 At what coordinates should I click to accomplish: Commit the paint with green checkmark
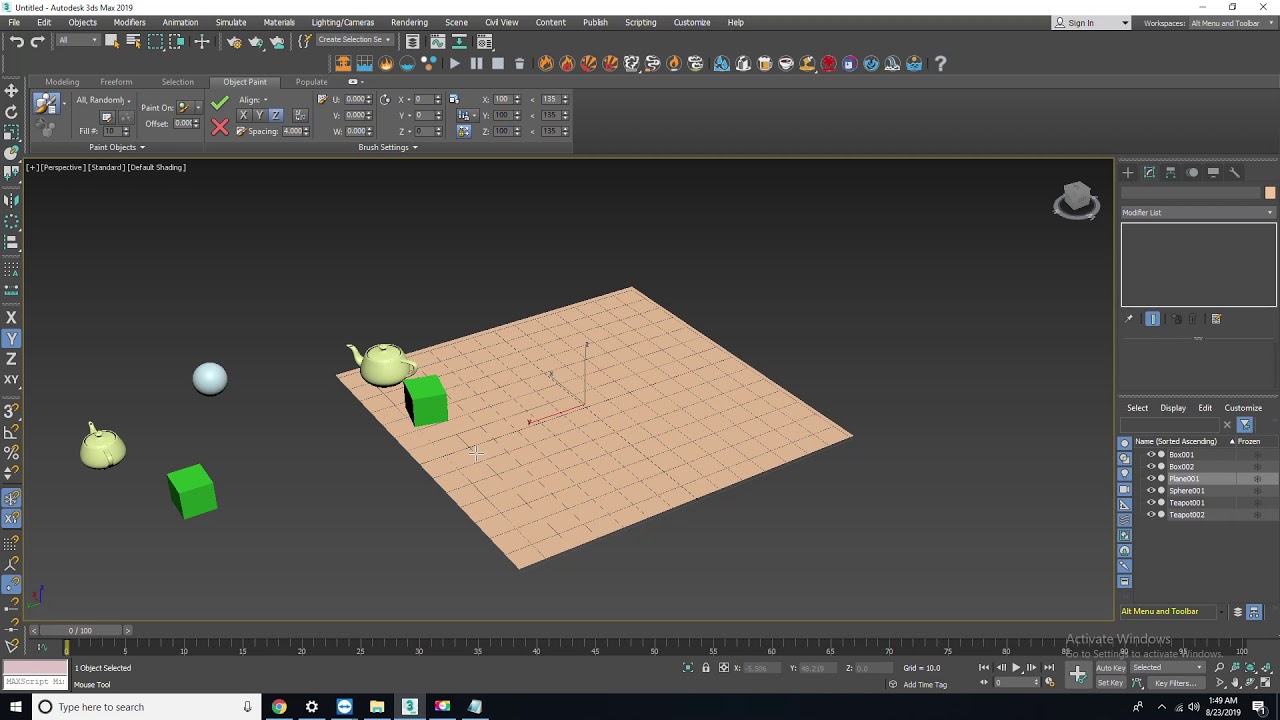[x=220, y=103]
